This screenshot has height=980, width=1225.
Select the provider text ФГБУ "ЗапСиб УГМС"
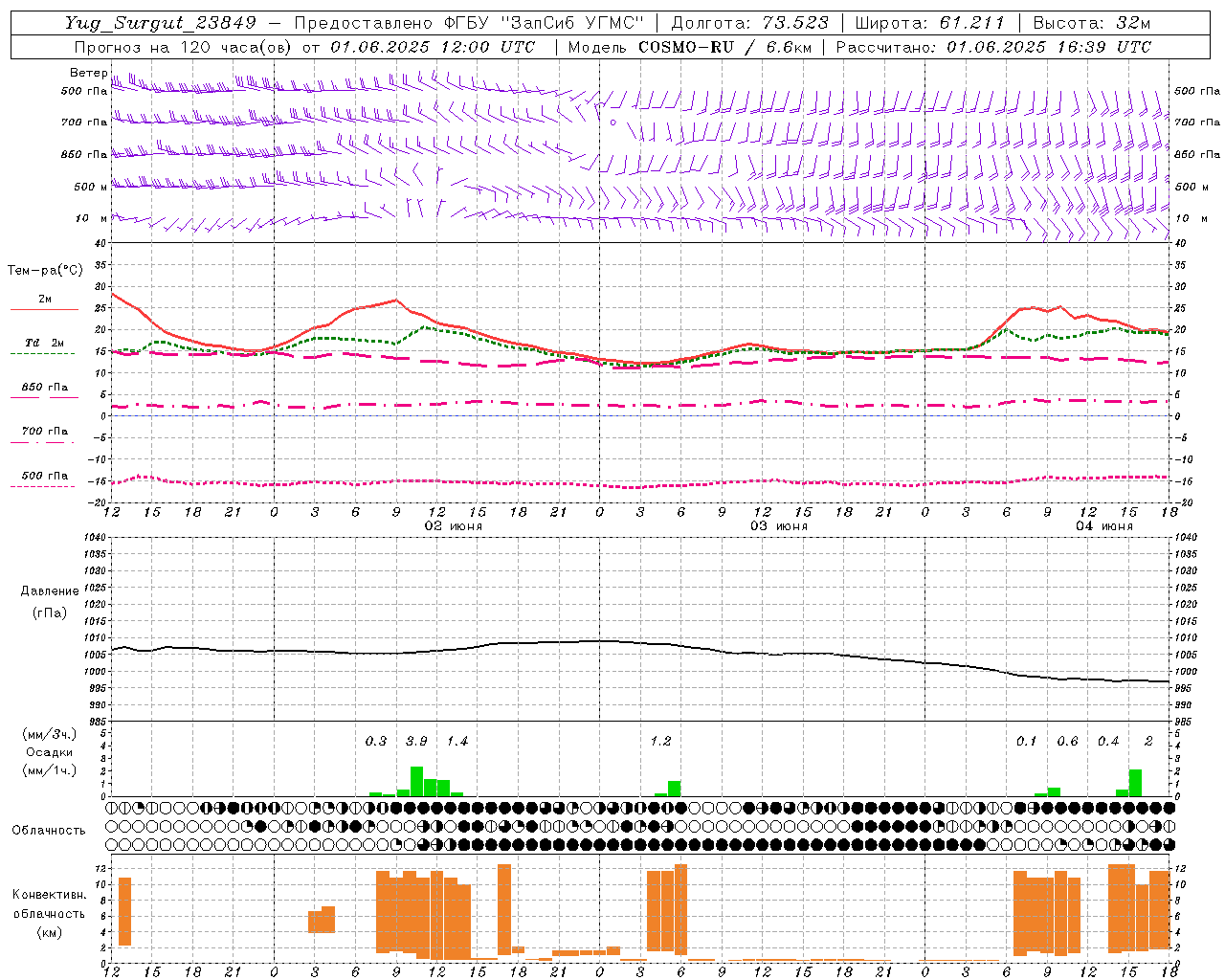(545, 23)
